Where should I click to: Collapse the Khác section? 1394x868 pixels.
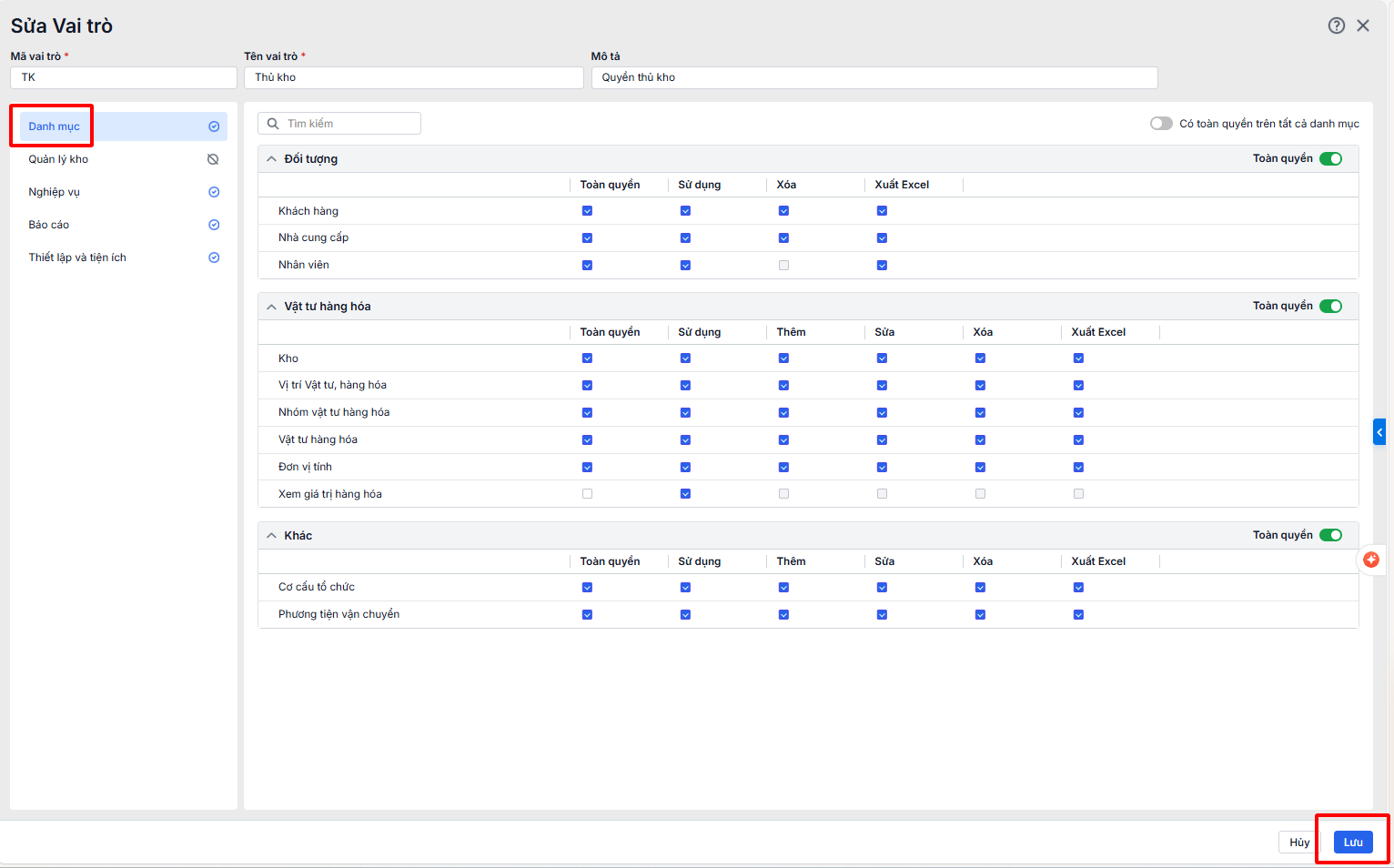pyautogui.click(x=271, y=536)
